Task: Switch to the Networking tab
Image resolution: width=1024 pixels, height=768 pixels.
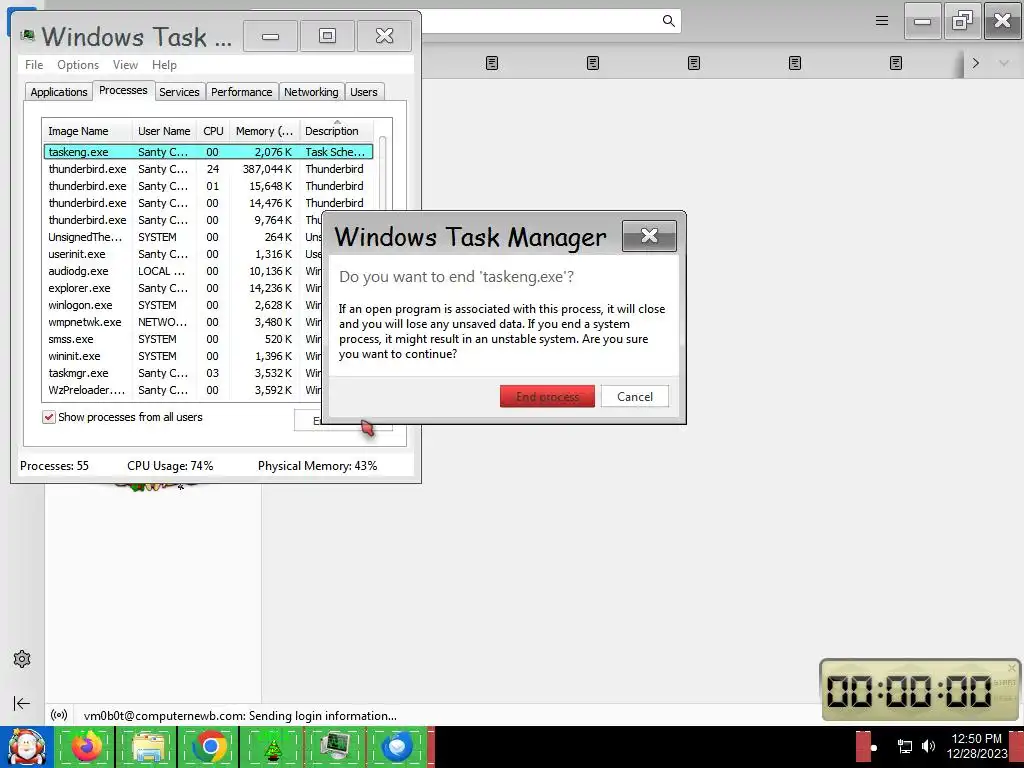Action: tap(311, 92)
